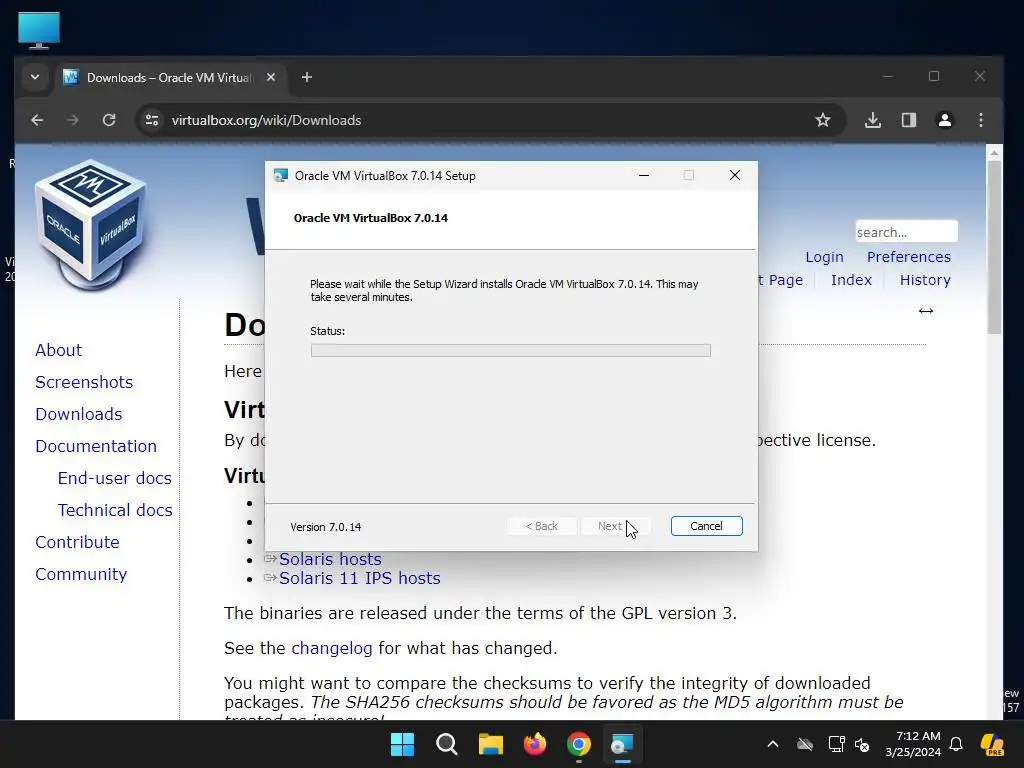Click the disabled Back button in Setup
The width and height of the screenshot is (1024, 768).
(542, 526)
